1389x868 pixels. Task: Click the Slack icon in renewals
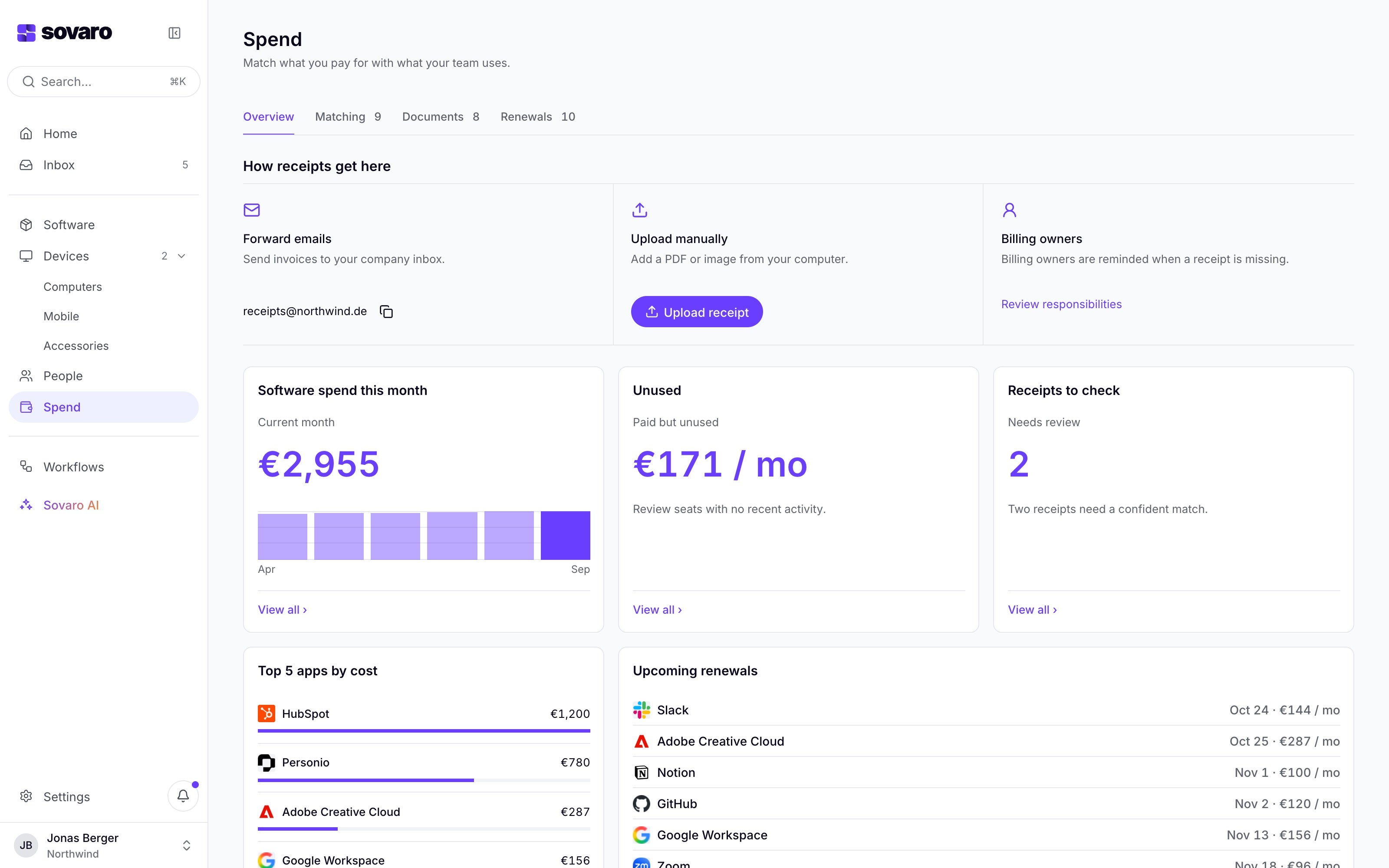(641, 710)
